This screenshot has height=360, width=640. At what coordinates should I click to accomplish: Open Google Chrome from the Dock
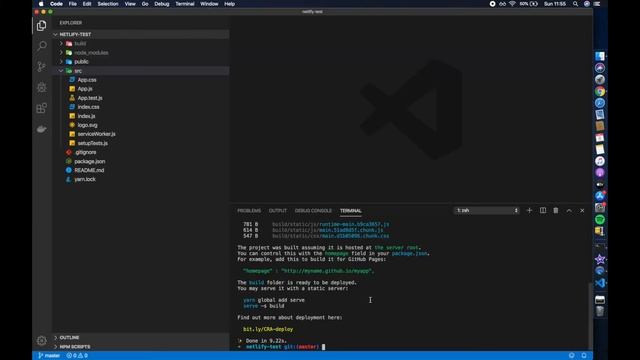tap(600, 91)
